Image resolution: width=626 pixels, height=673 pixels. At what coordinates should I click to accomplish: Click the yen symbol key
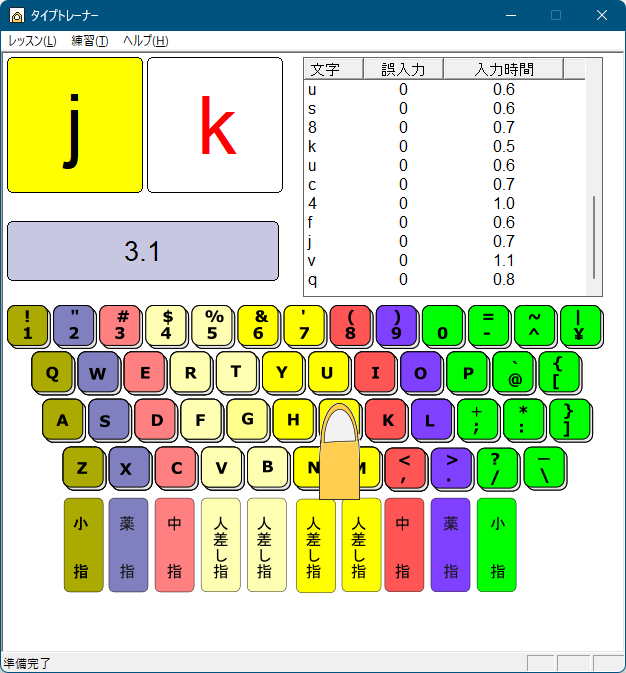coord(579,325)
